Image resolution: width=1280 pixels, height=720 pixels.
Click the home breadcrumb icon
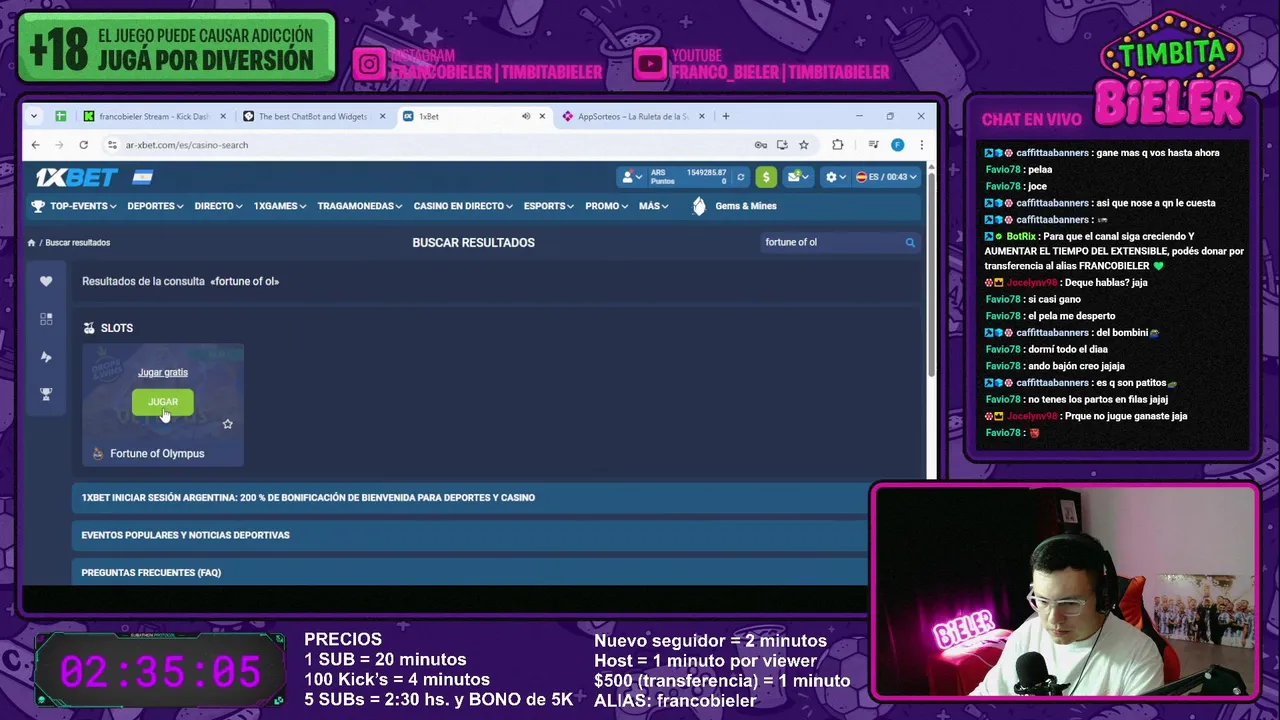[31, 242]
